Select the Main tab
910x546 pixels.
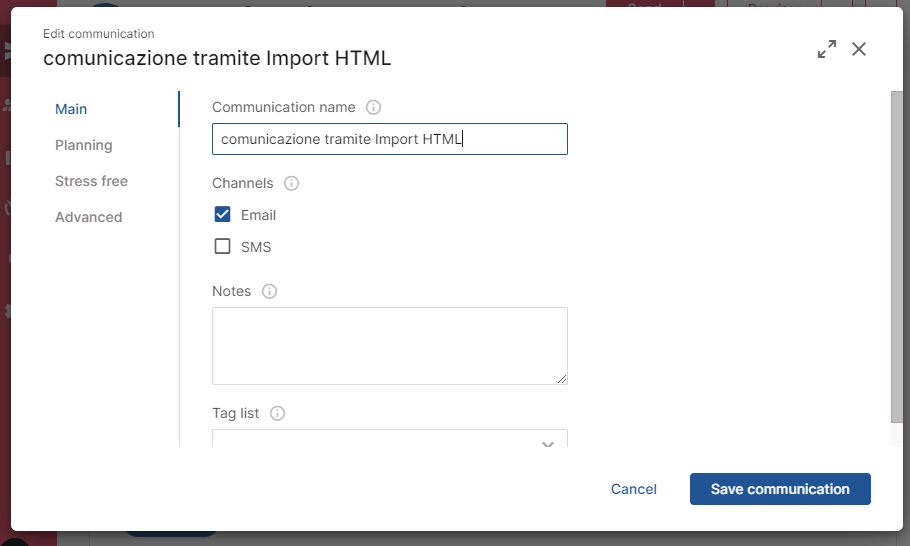pos(71,109)
